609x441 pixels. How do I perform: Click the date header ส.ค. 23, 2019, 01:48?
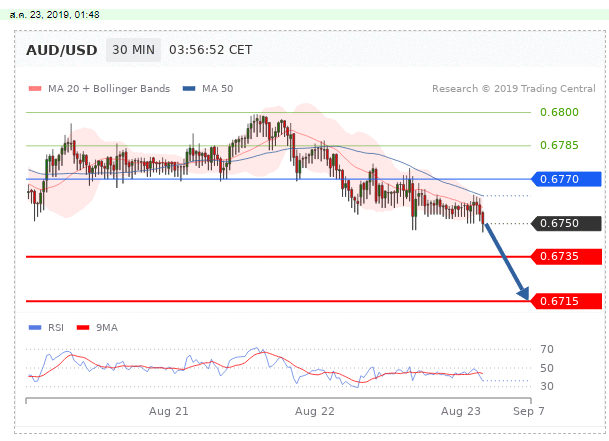(55, 15)
